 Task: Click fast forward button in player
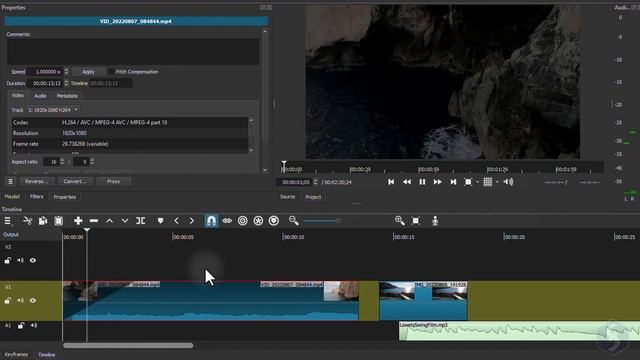437,182
